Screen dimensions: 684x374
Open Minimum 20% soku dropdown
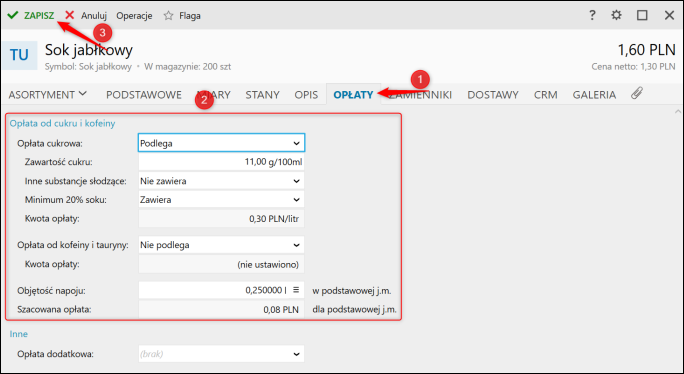[221, 199]
